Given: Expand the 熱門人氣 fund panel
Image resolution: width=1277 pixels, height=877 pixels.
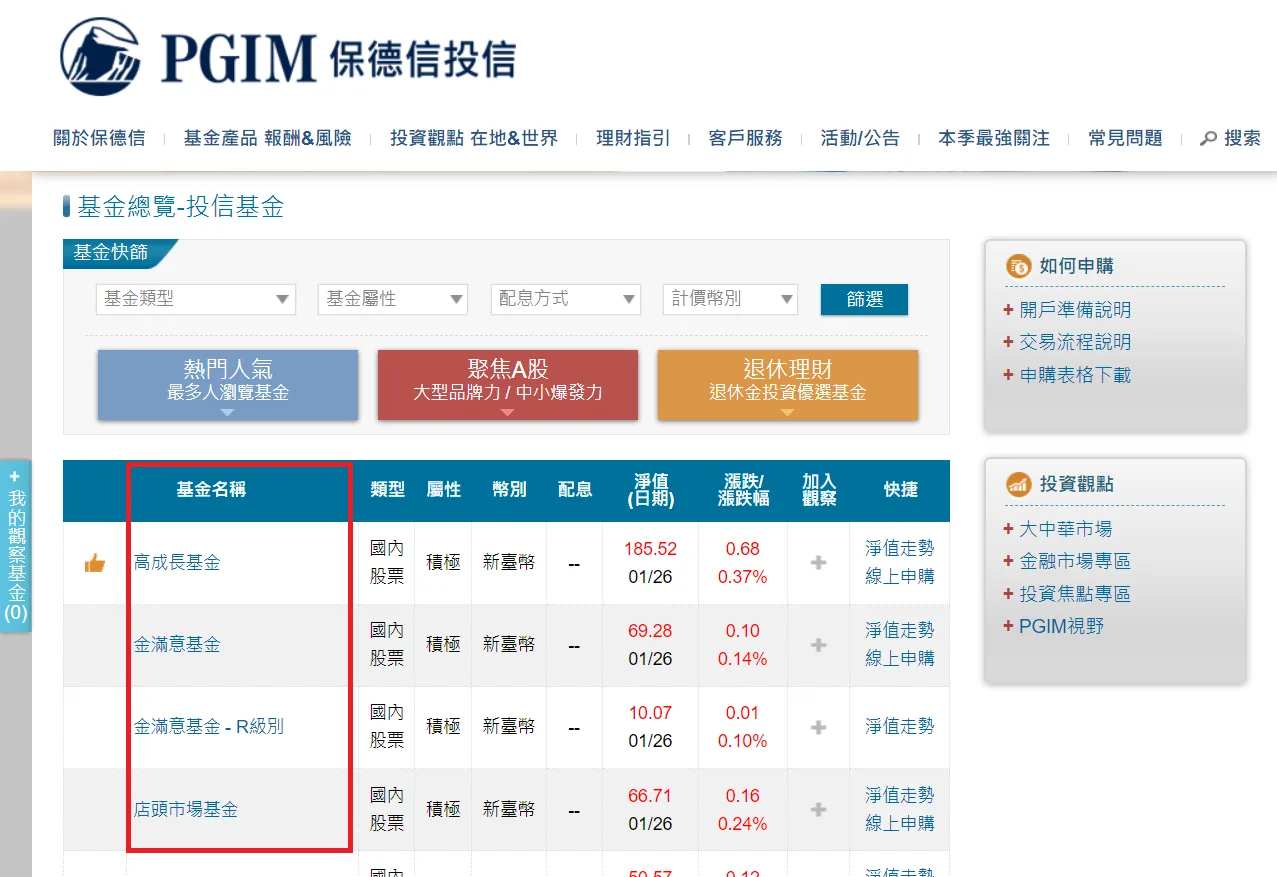Looking at the screenshot, I should 228,385.
